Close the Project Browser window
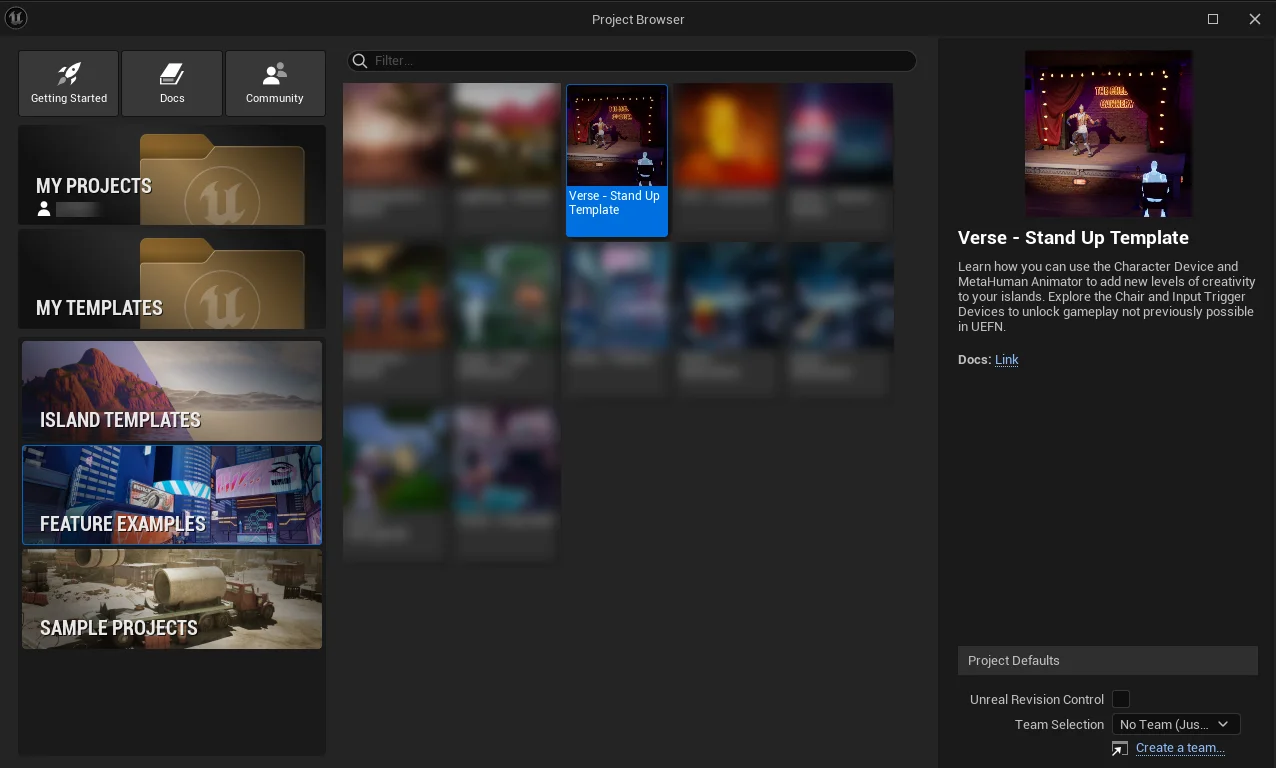The height and width of the screenshot is (768, 1276). tap(1255, 19)
